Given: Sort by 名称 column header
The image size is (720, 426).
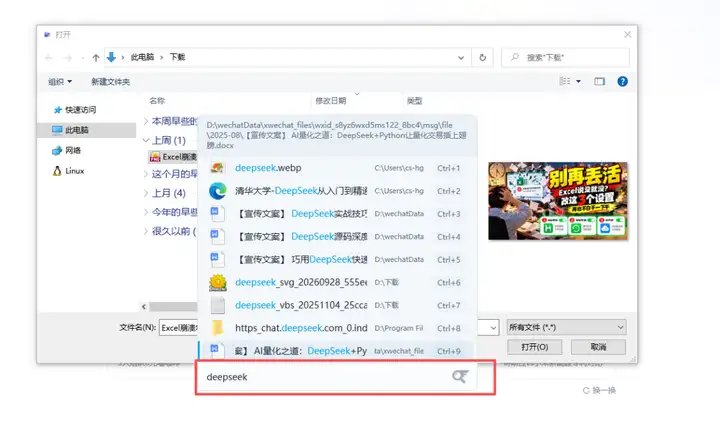Looking at the screenshot, I should tap(157, 101).
